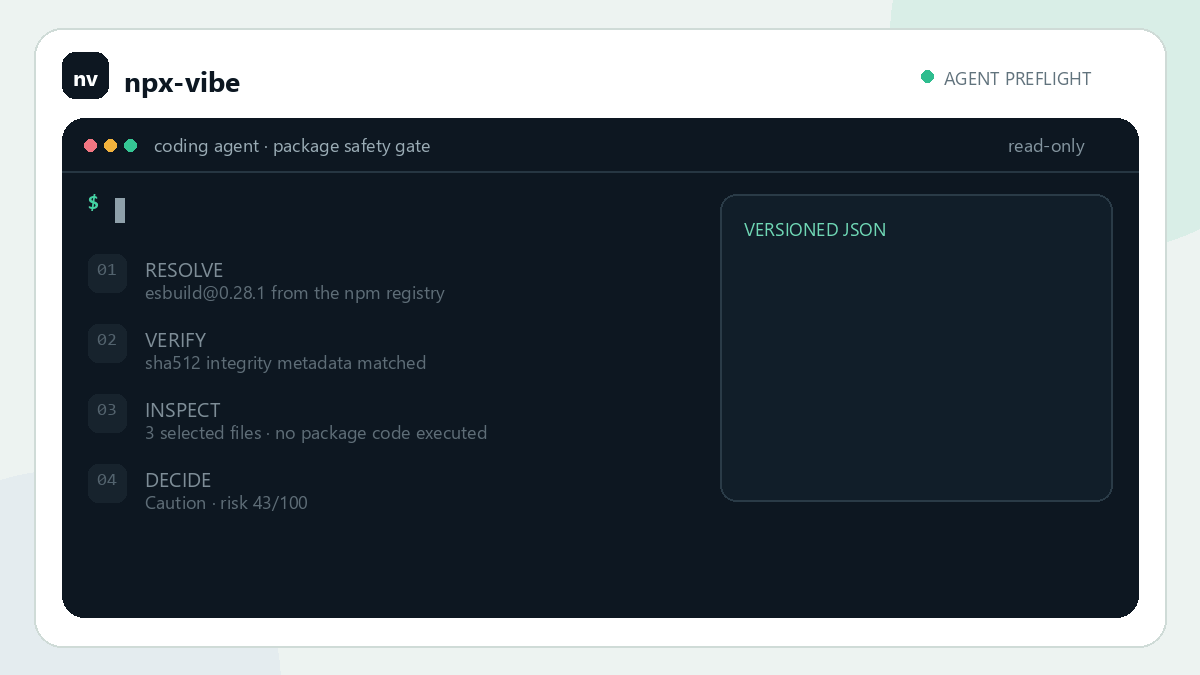Click the terminal title 'coding agent · package safety gate'
The height and width of the screenshot is (675, 1200).
(292, 146)
